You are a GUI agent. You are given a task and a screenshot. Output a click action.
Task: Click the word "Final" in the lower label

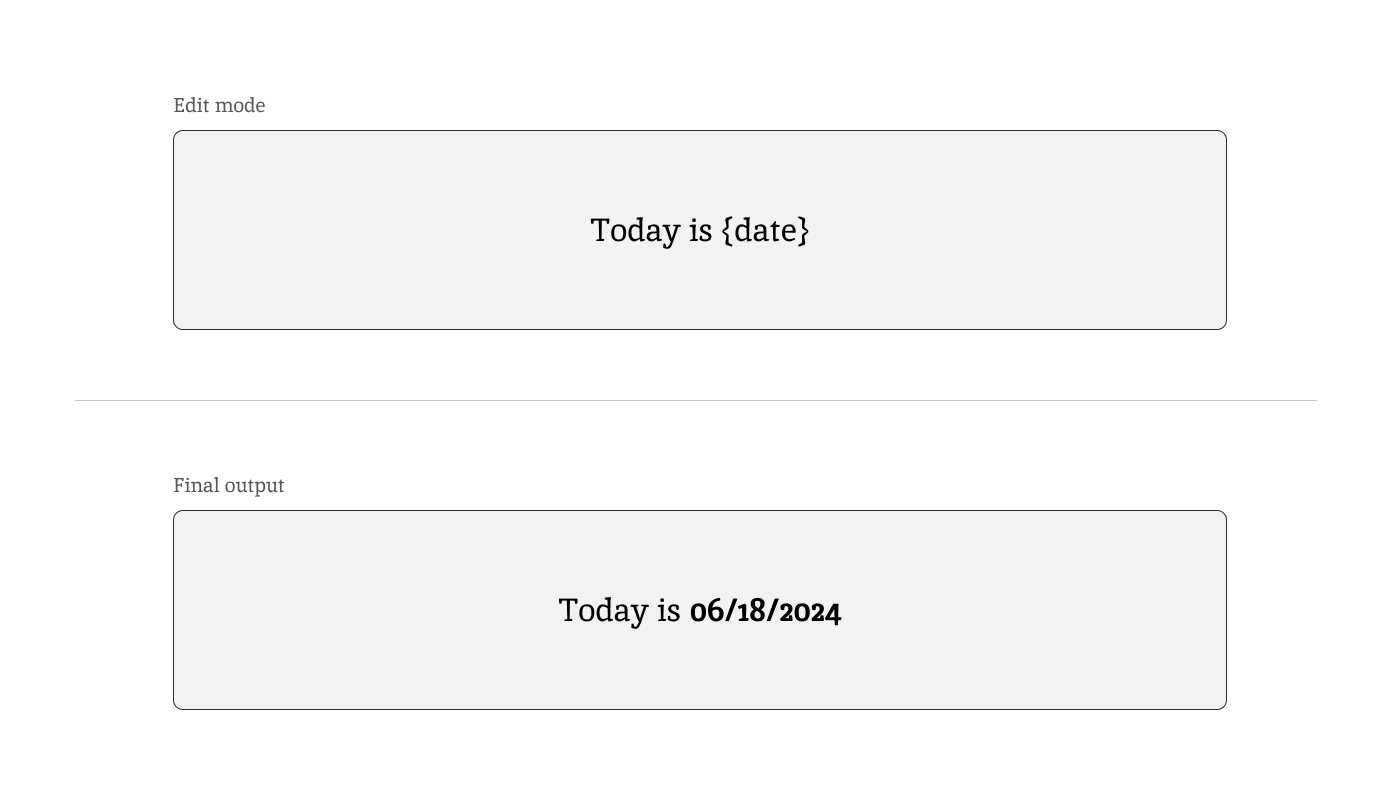coord(196,486)
